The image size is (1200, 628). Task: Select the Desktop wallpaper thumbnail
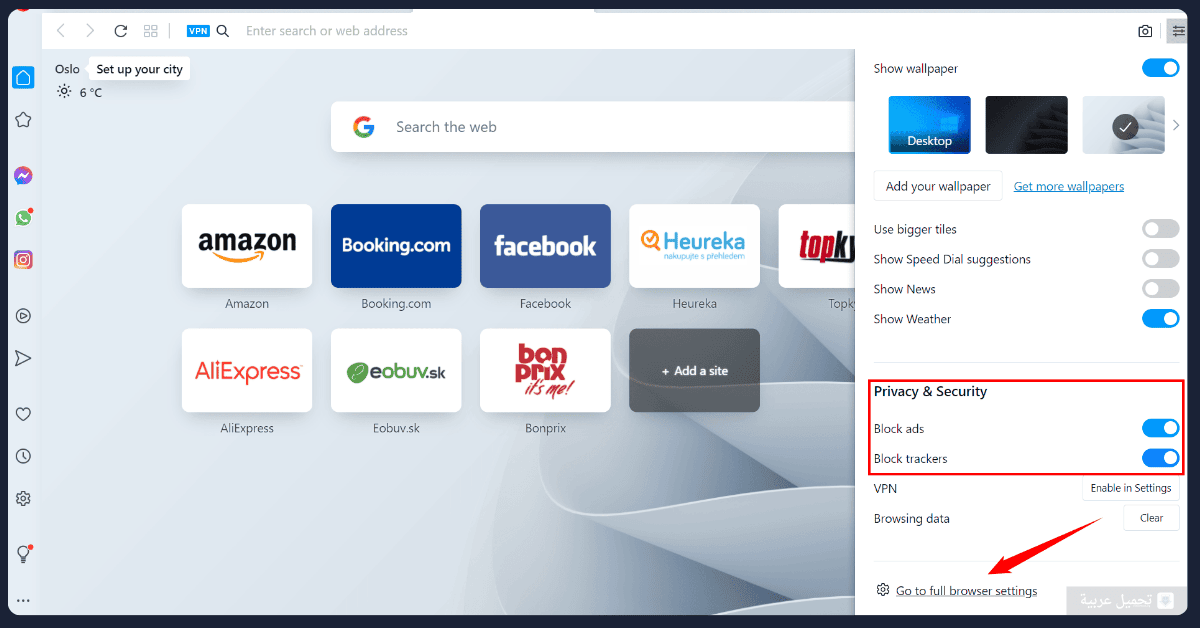click(x=930, y=125)
